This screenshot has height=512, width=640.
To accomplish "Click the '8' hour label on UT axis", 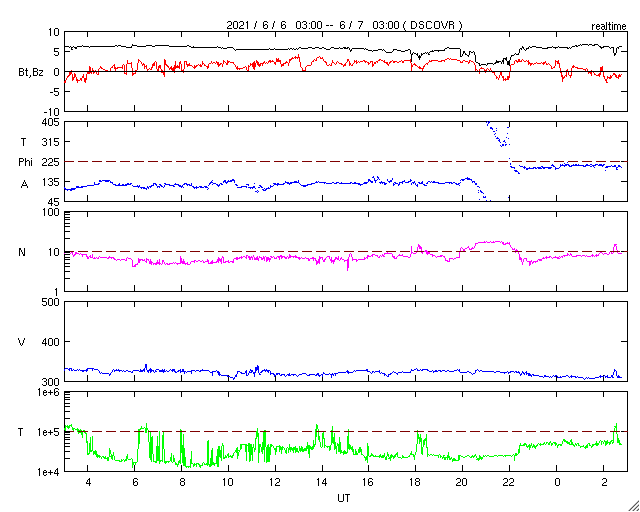I will tap(182, 483).
